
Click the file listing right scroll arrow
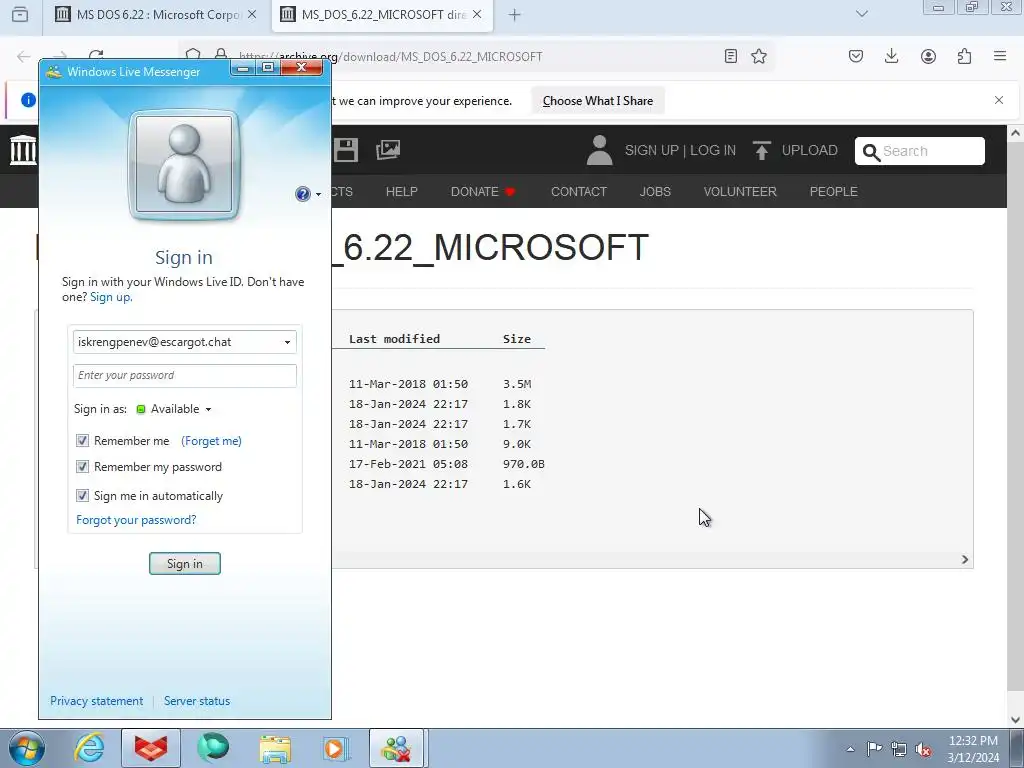pyautogui.click(x=965, y=560)
